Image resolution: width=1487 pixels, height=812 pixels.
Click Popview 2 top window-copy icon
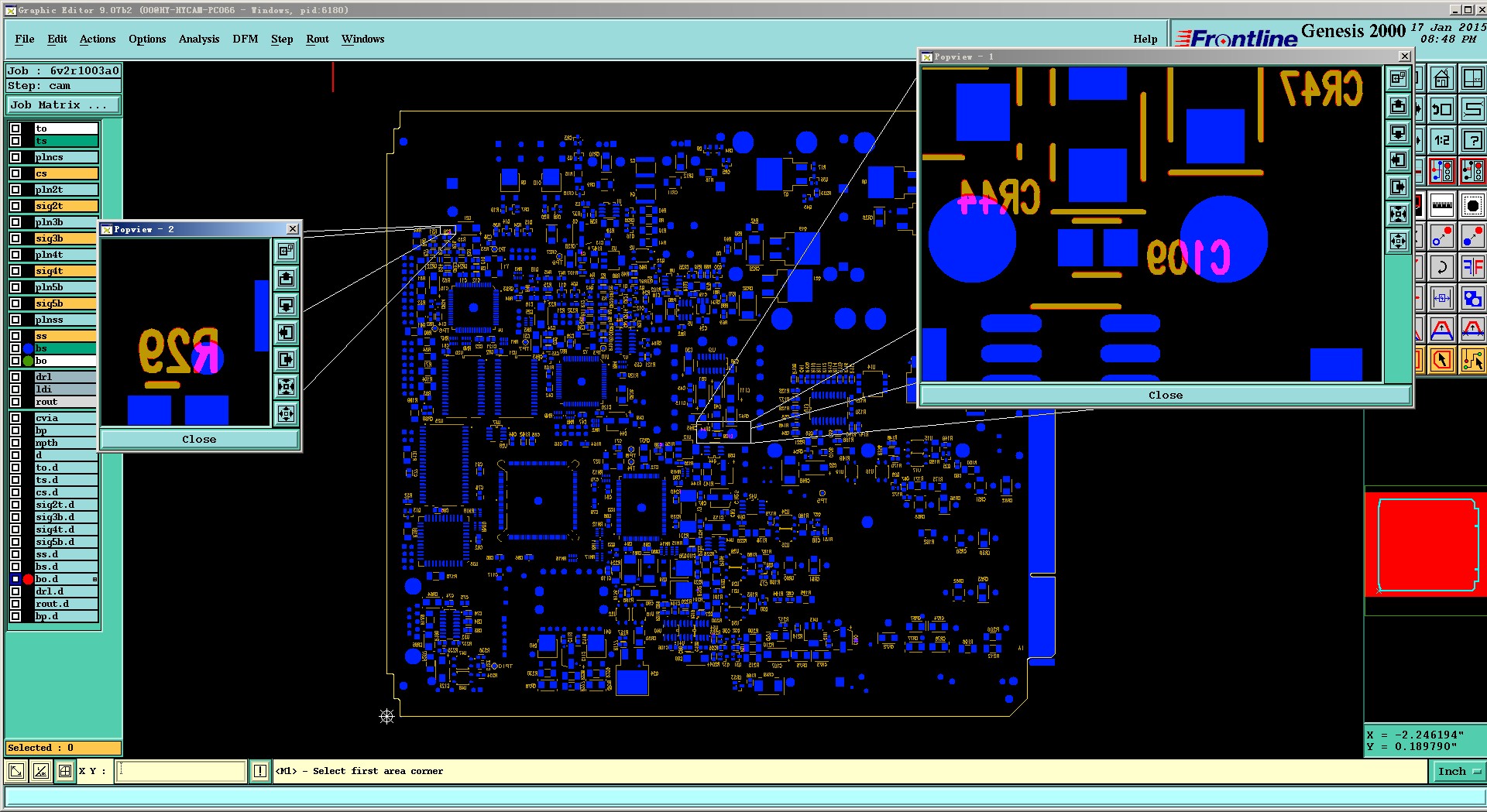tap(286, 252)
